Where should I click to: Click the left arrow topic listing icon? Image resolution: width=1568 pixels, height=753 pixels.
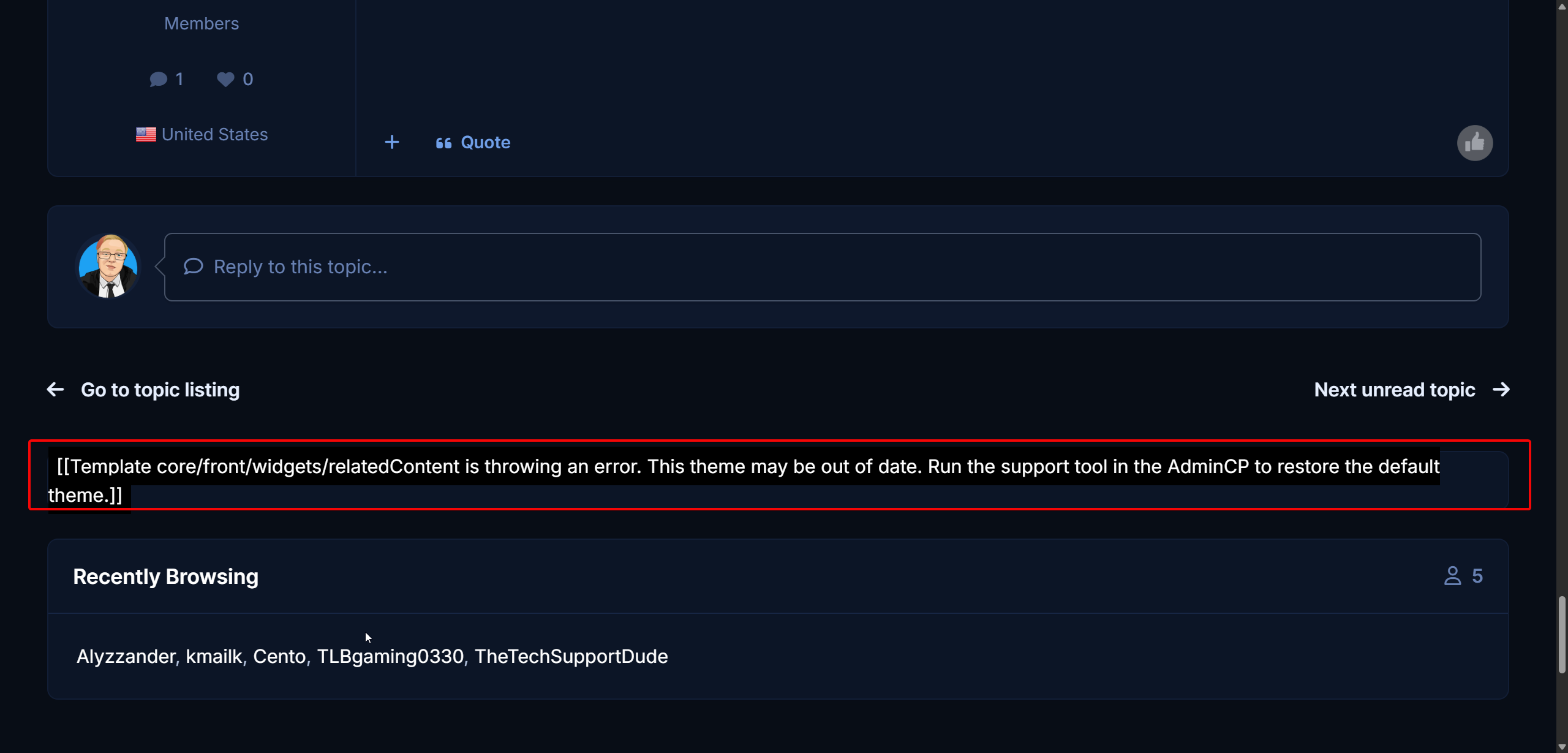click(x=56, y=390)
